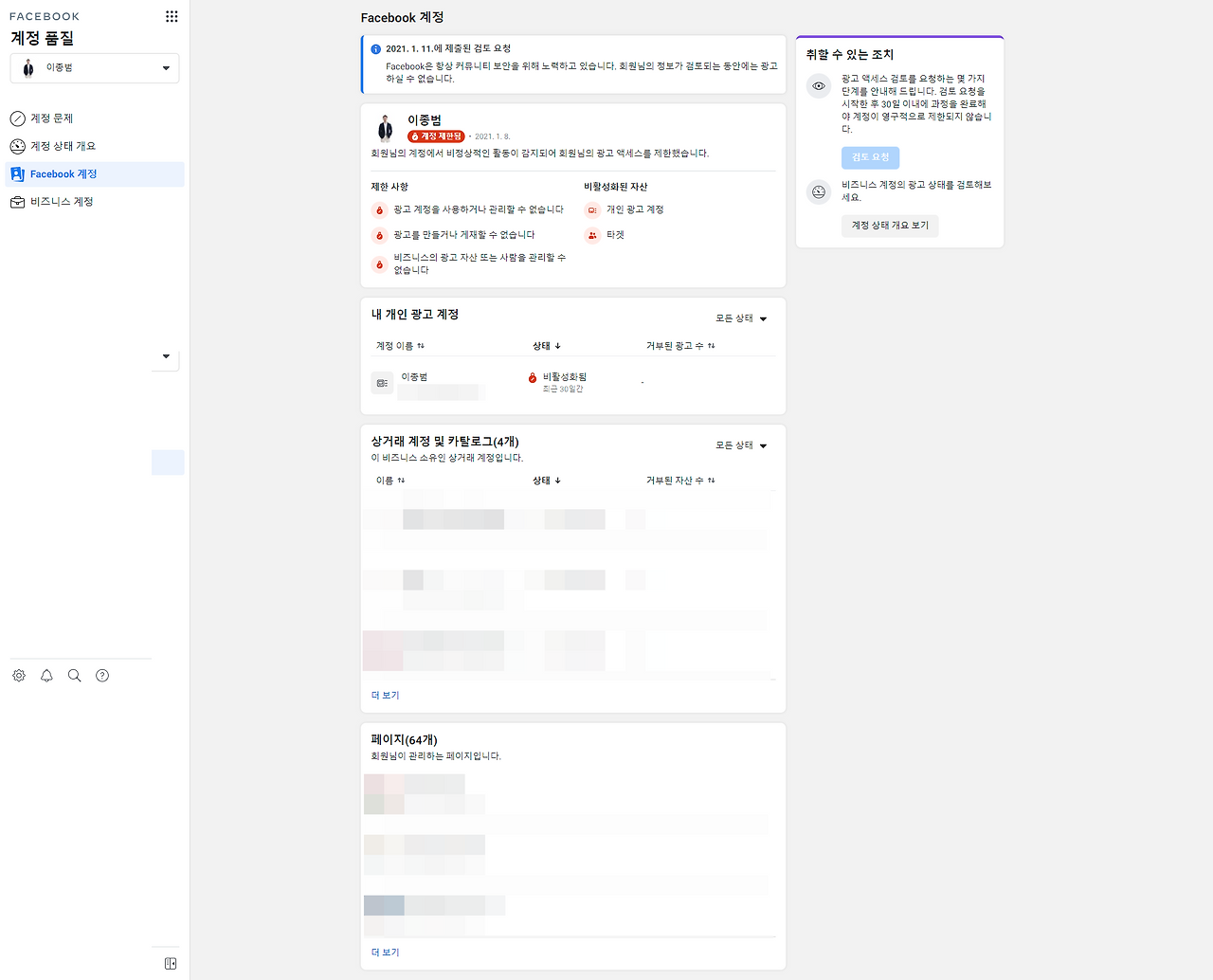Click the 검토 요청 button
The height and width of the screenshot is (980, 1213).
[x=870, y=157]
